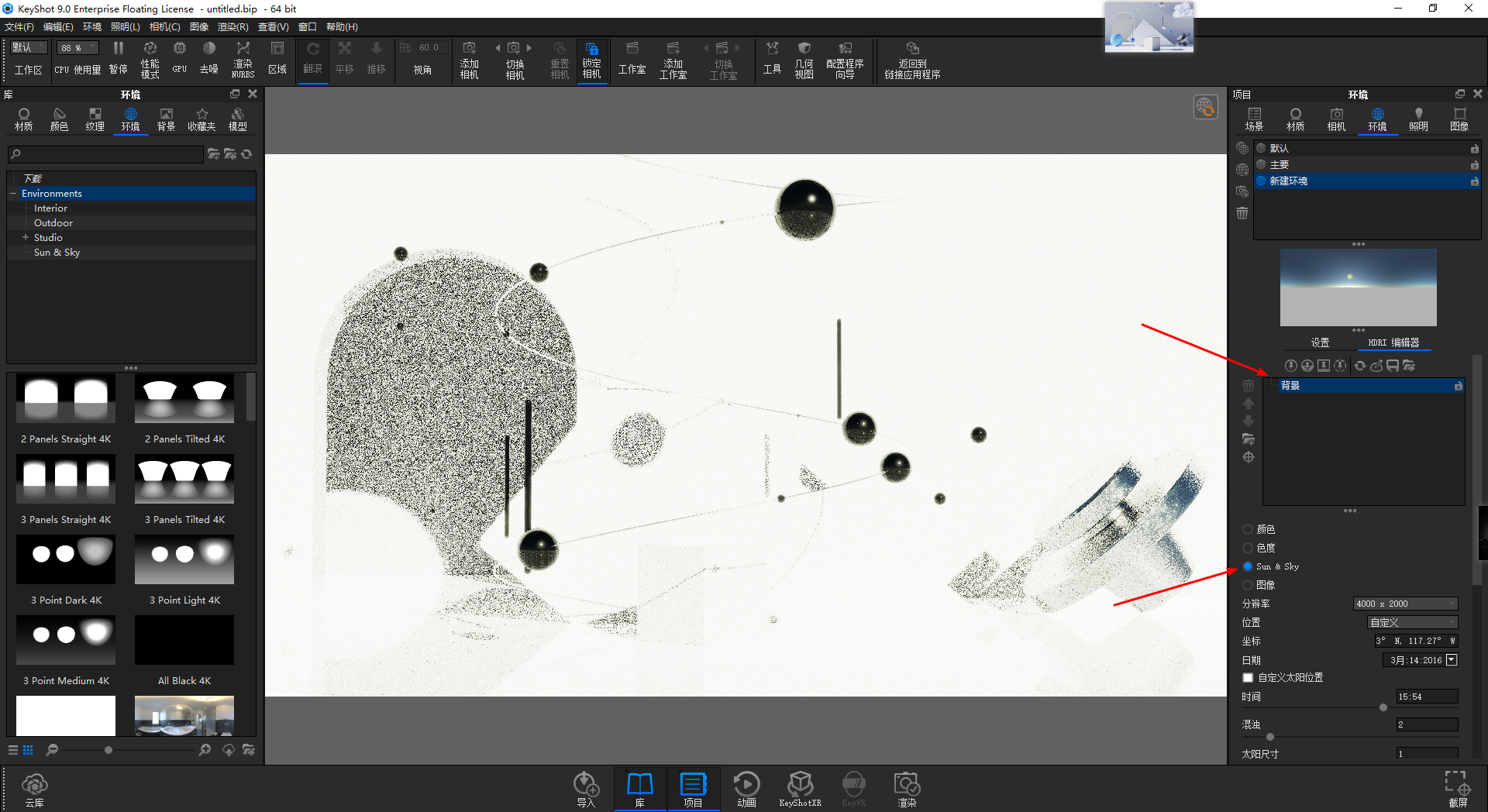
Task: Collapse the Environments tree node
Action: point(13,194)
